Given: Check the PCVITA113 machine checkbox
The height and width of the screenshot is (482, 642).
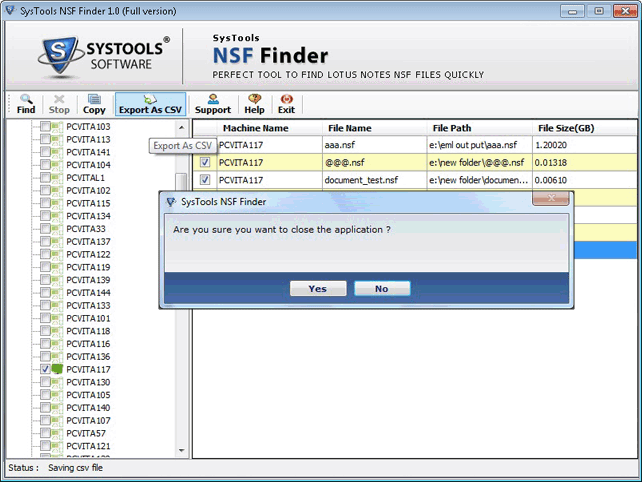Looking at the screenshot, I should coord(45,139).
